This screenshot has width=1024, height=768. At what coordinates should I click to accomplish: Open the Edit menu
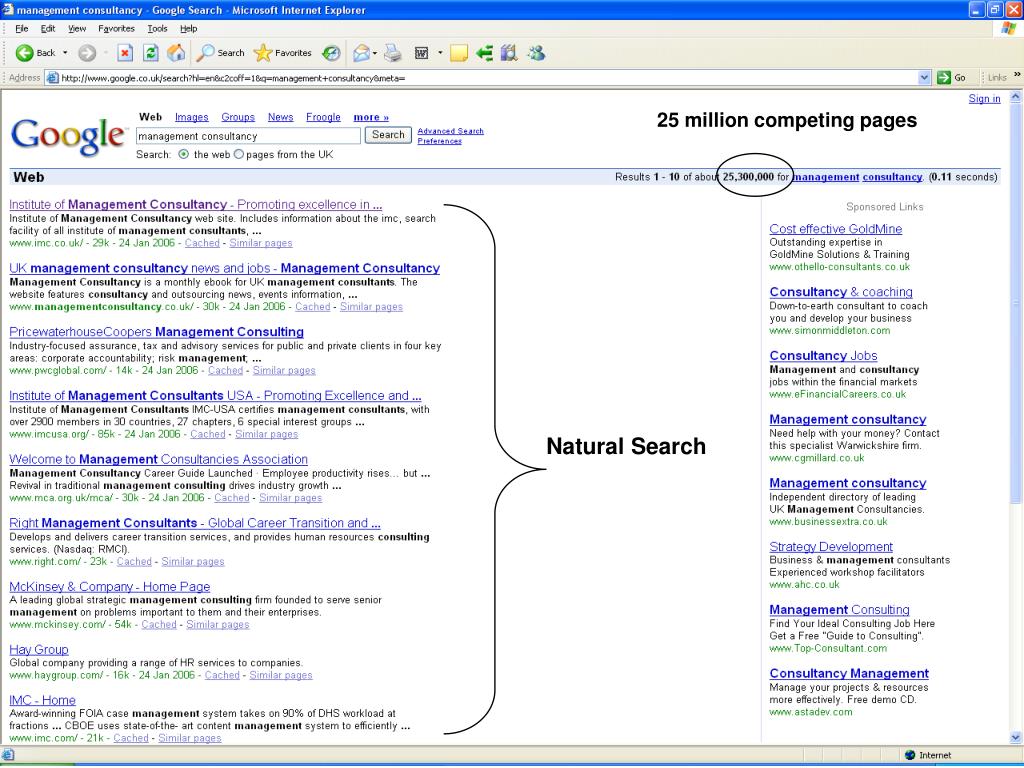click(x=48, y=29)
